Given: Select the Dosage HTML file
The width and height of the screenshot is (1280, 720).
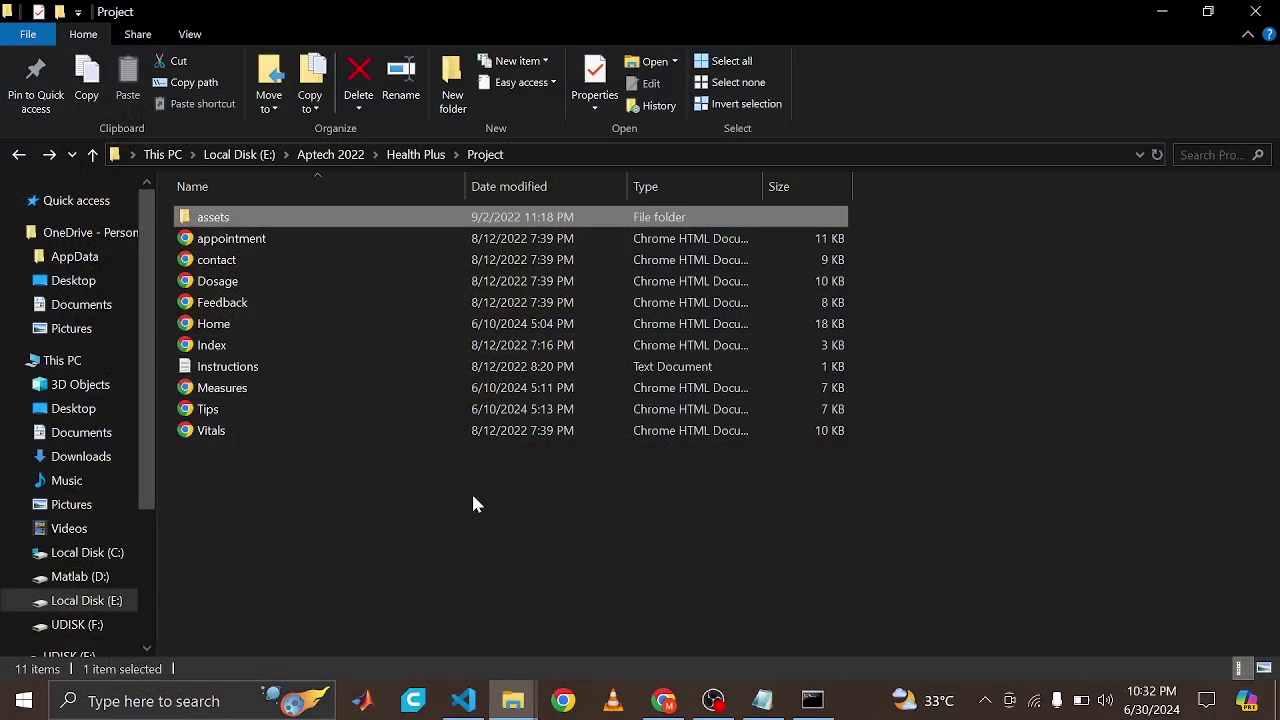Looking at the screenshot, I should (x=511, y=281).
